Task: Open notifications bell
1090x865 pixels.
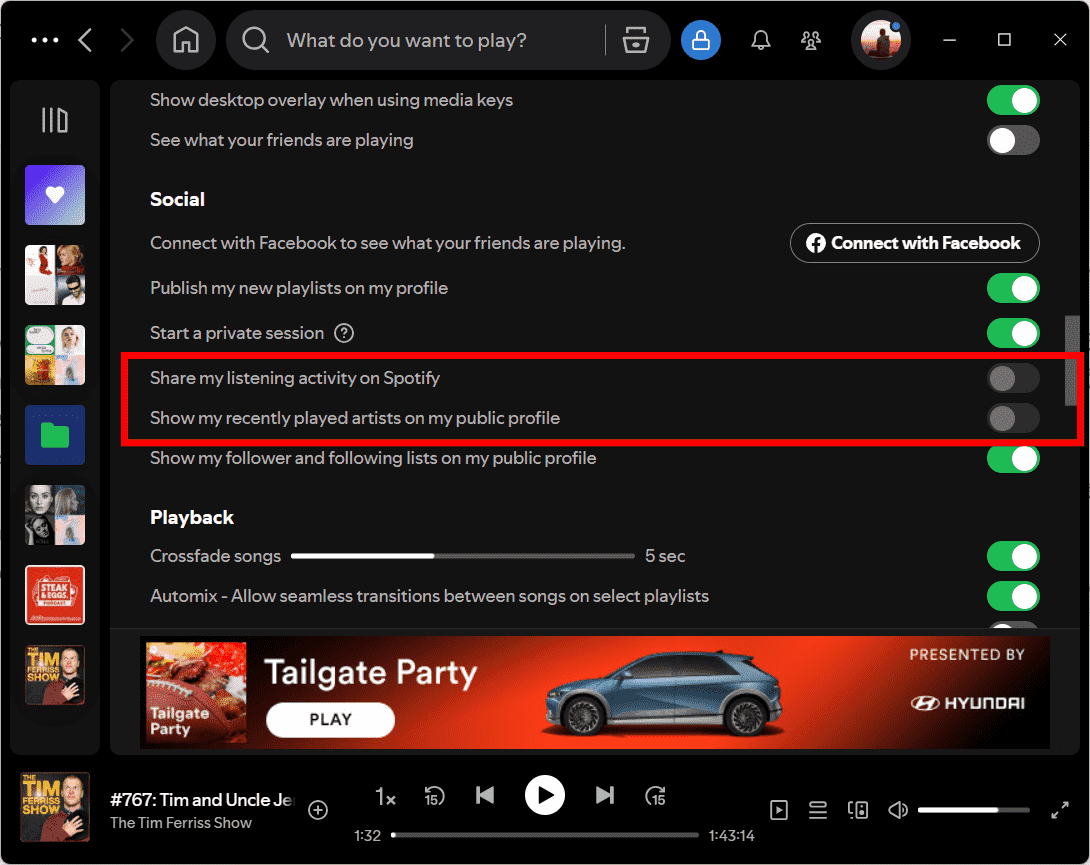Action: [760, 40]
